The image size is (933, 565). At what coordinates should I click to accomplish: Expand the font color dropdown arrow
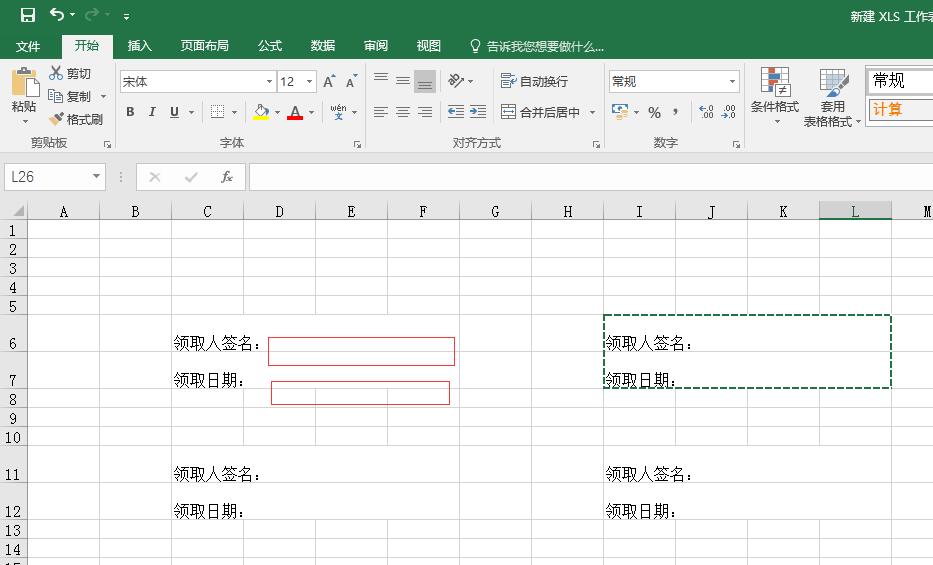point(311,112)
